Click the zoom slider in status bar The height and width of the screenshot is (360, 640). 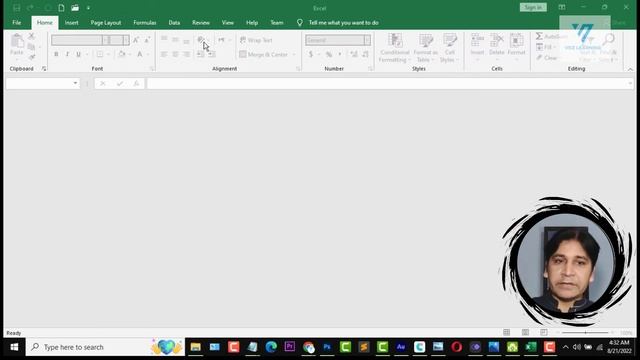point(585,333)
